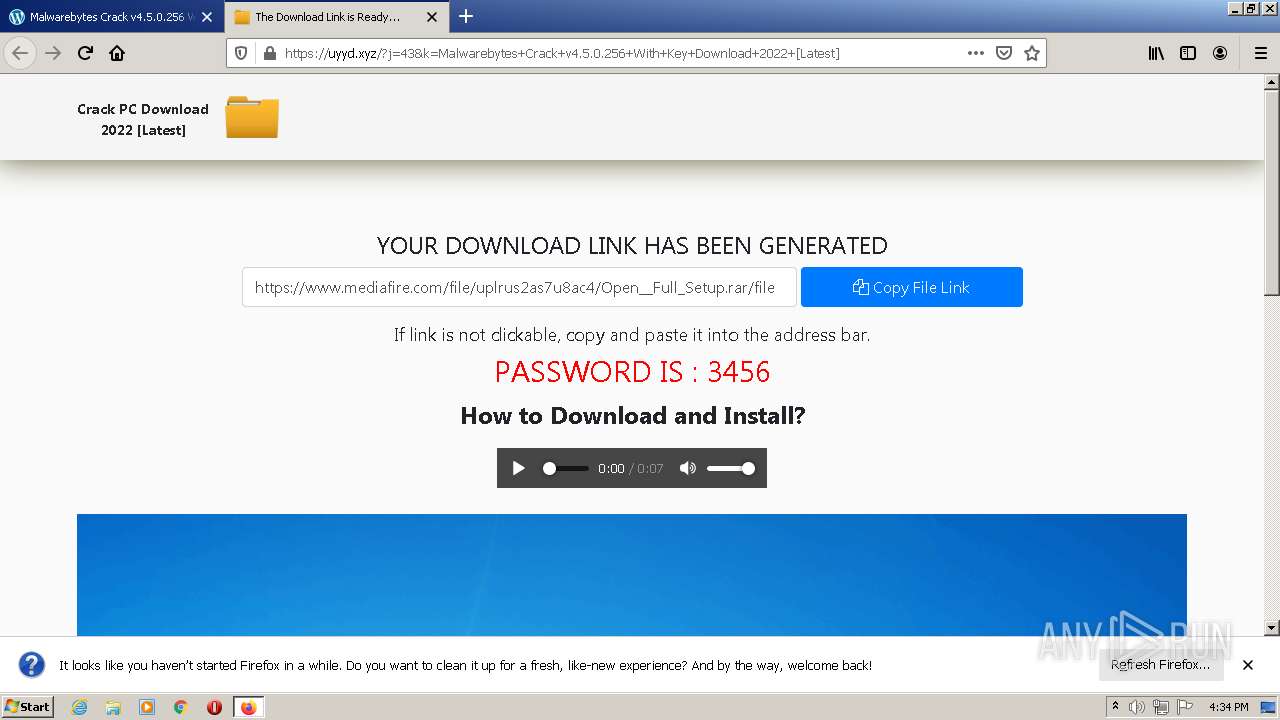The height and width of the screenshot is (720, 1280).
Task: Click 'If link is not clickable' text
Action: [x=632, y=335]
